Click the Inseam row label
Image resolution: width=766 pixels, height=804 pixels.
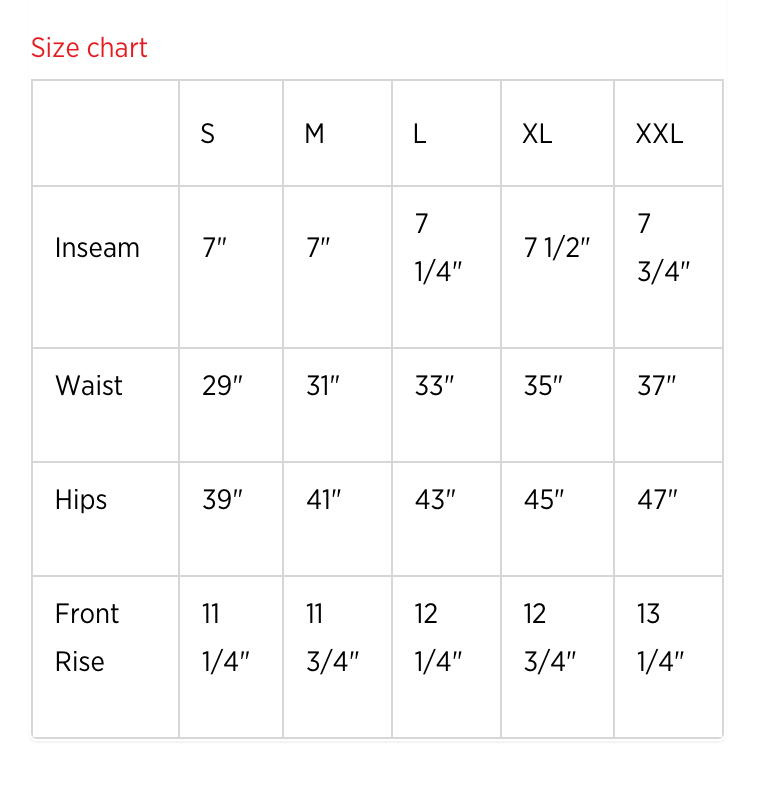[97, 248]
